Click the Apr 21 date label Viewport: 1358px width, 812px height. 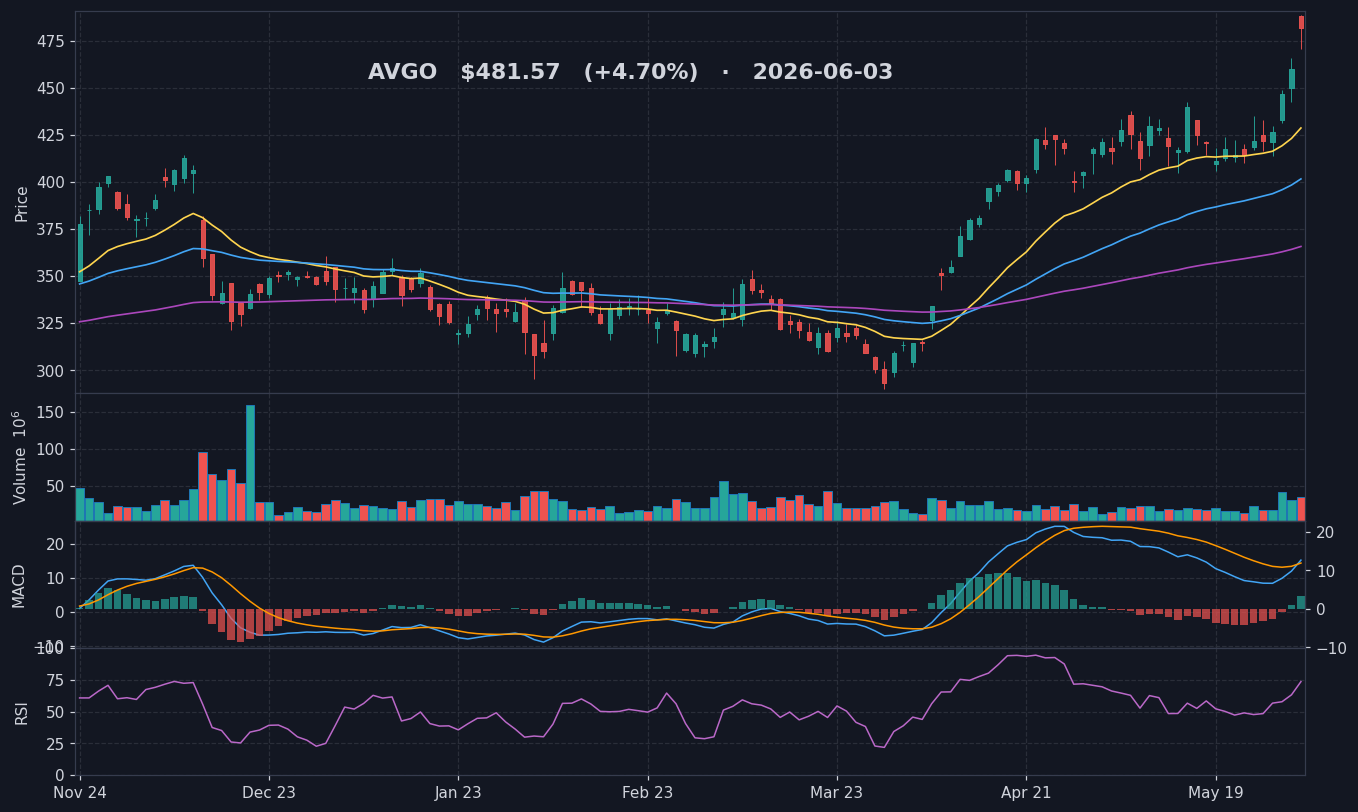click(x=1026, y=793)
